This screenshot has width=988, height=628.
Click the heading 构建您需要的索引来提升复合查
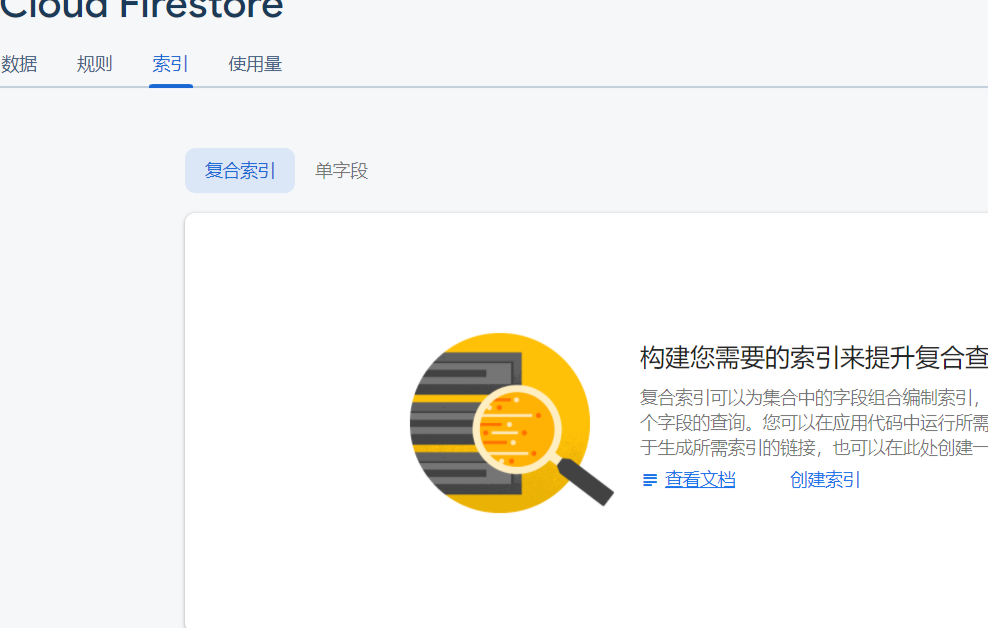click(813, 358)
